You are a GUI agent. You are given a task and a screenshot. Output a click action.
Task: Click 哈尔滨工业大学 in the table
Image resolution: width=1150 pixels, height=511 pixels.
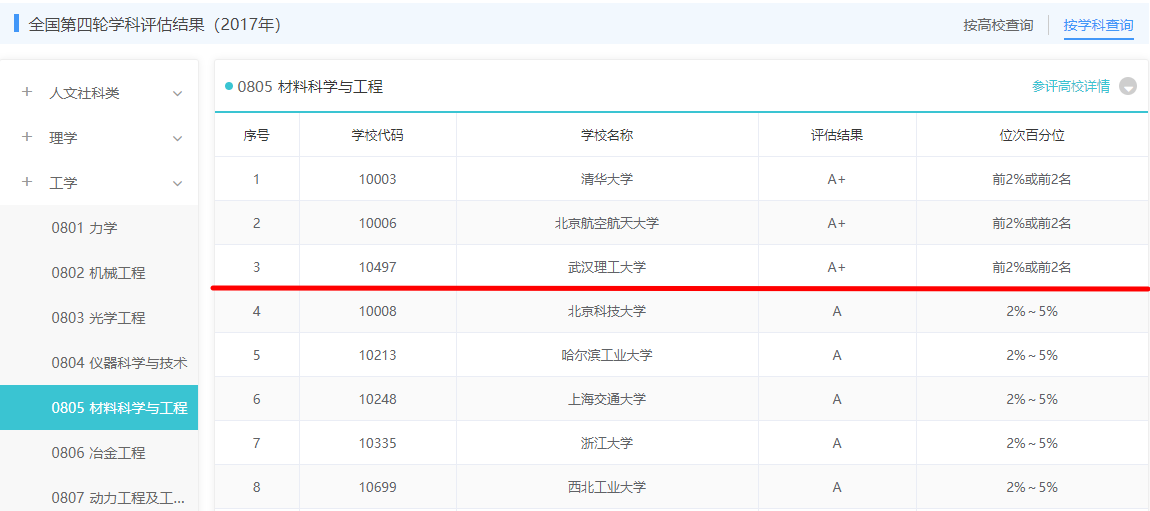(x=607, y=355)
